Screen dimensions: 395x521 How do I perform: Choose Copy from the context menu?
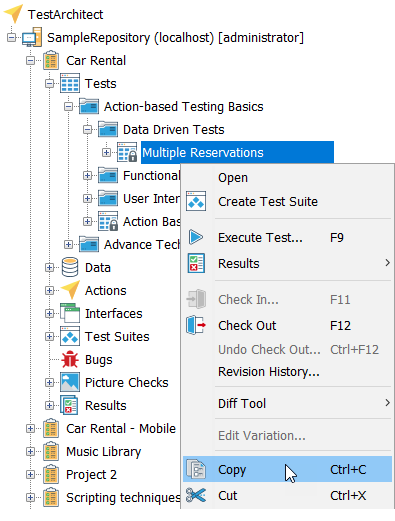[x=287, y=469]
